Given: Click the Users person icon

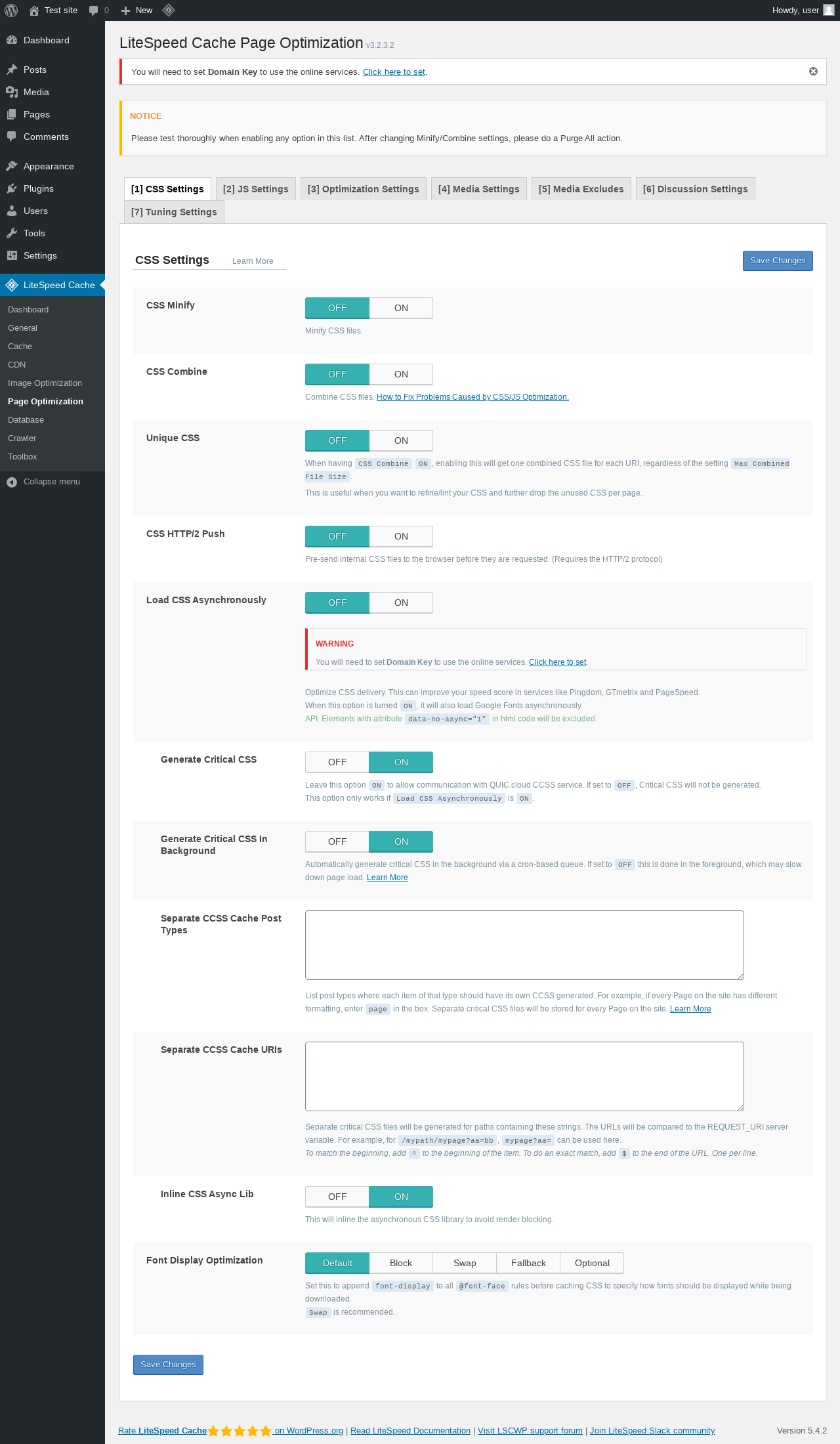Looking at the screenshot, I should point(12,211).
